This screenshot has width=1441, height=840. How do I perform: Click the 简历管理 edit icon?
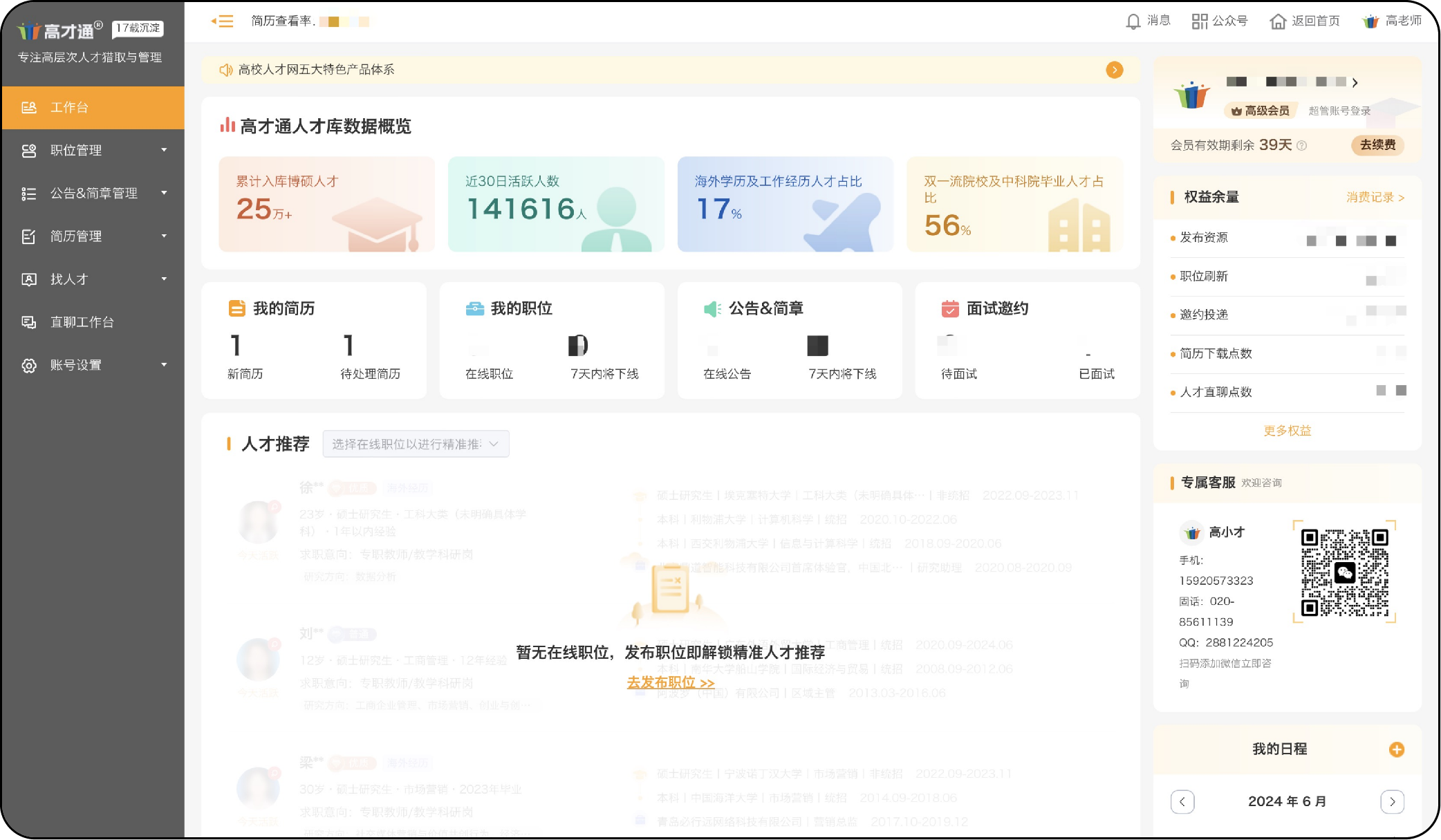pyautogui.click(x=29, y=236)
